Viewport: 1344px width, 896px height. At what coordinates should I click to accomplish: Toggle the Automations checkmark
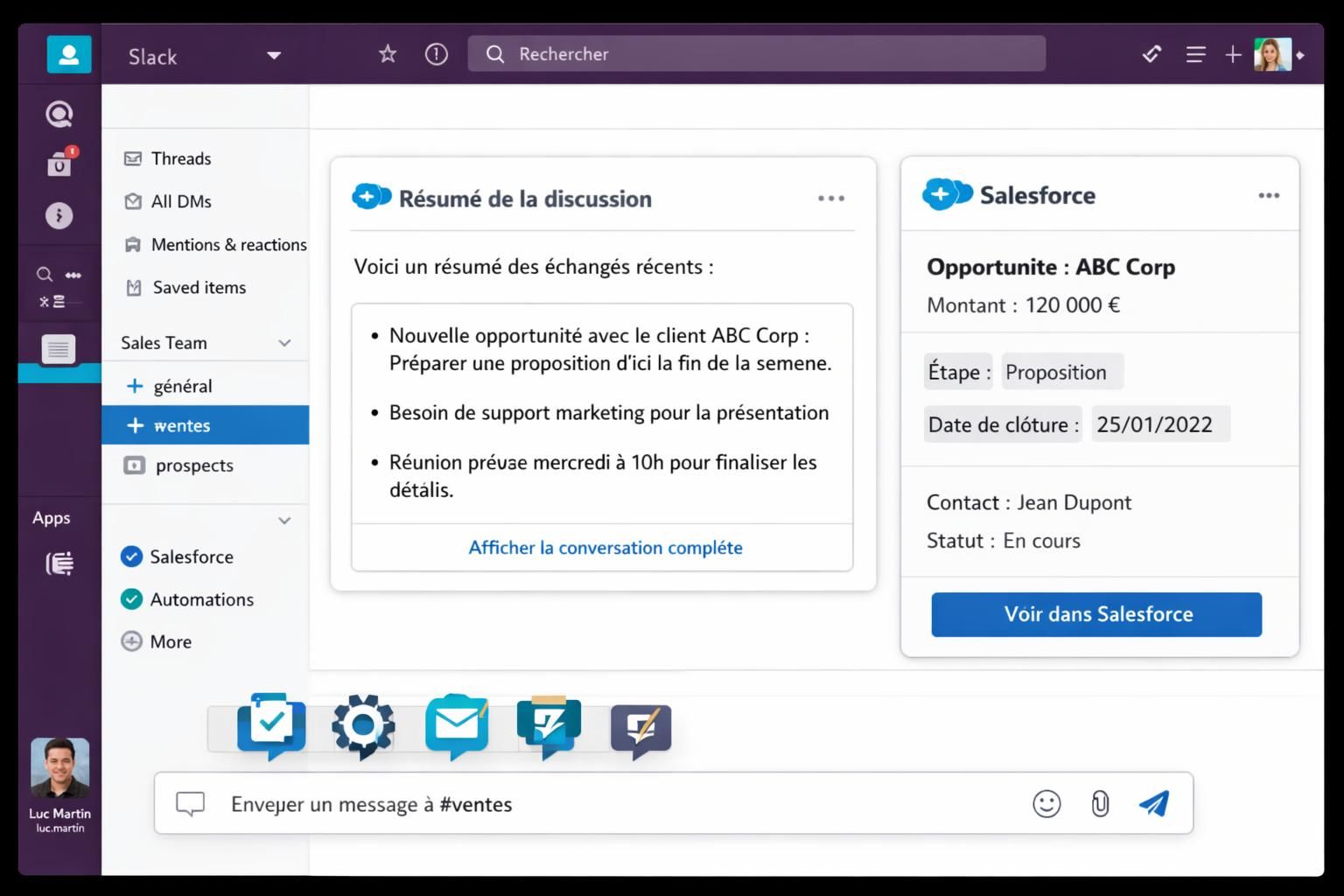(x=131, y=599)
